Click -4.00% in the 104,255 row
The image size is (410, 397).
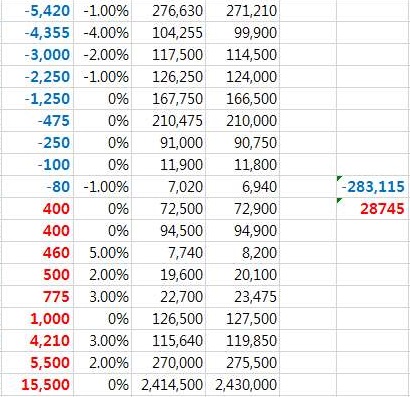(x=102, y=33)
